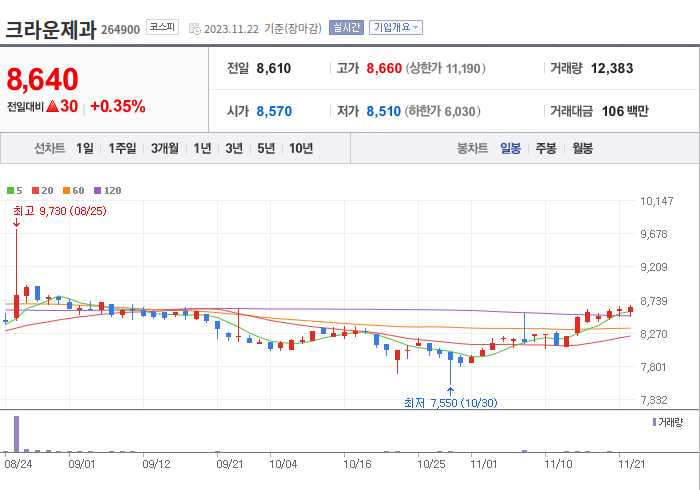Click the 11/21 date axis label
This screenshot has height=490, width=700.
click(x=632, y=464)
